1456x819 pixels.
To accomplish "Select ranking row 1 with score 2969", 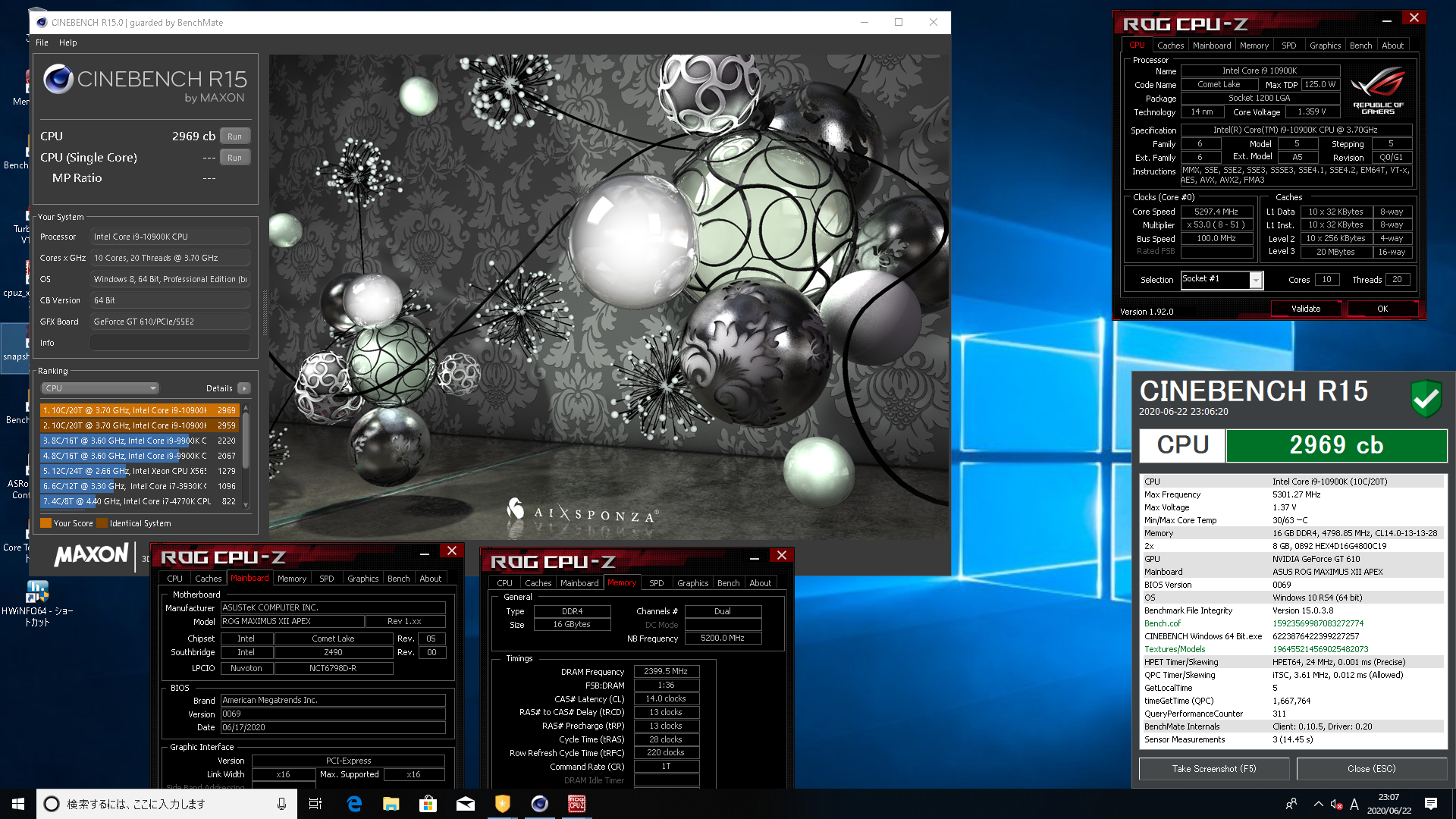I will coord(140,410).
